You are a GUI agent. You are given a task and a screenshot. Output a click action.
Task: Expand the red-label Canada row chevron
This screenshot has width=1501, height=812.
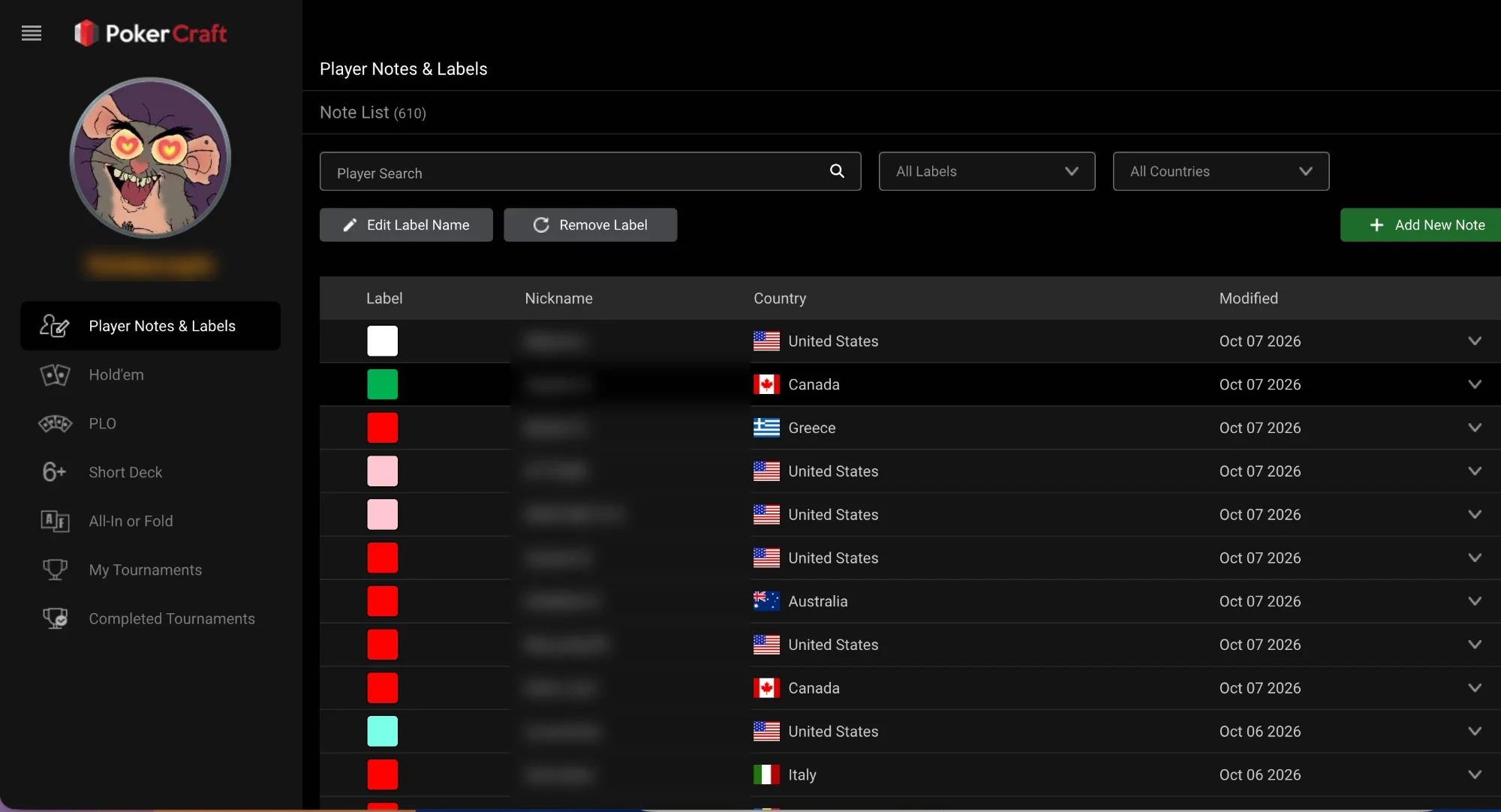click(x=1474, y=688)
